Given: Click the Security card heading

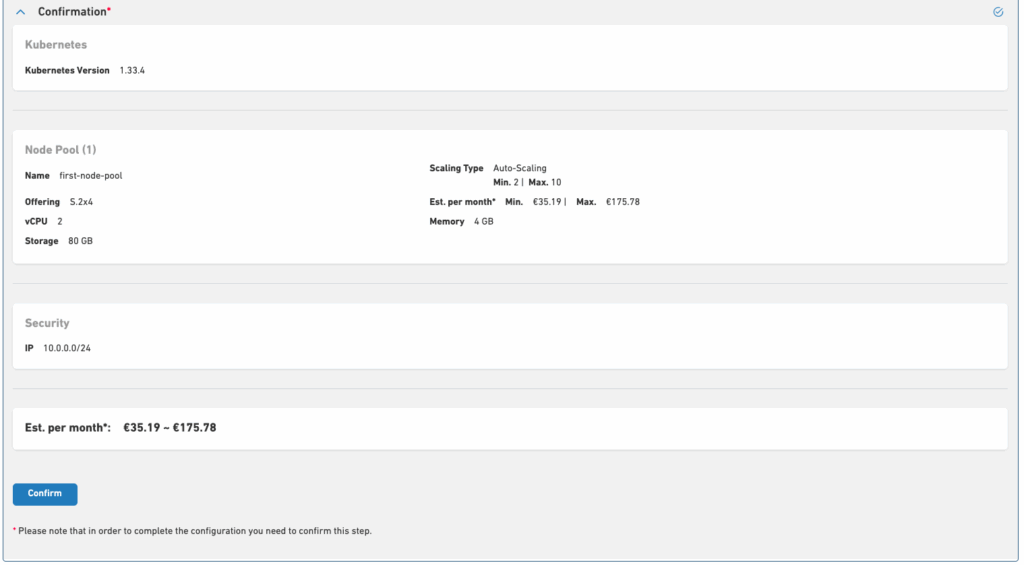Looking at the screenshot, I should (47, 324).
